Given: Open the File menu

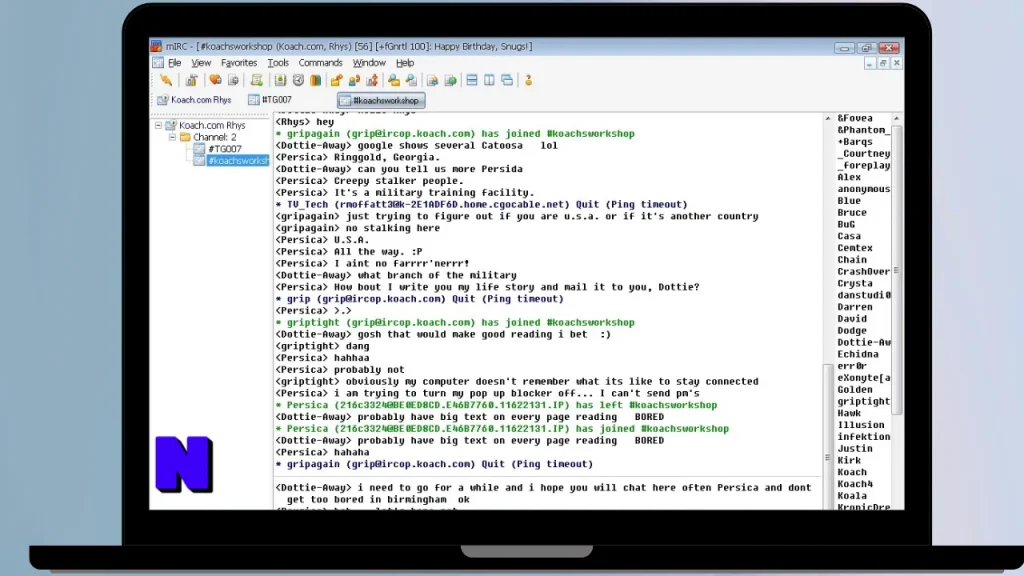Looking at the screenshot, I should click(174, 63).
